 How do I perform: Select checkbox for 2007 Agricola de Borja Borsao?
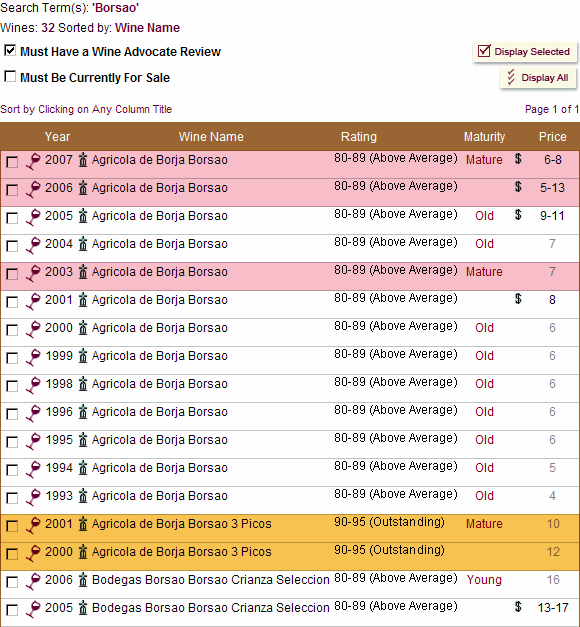12,162
